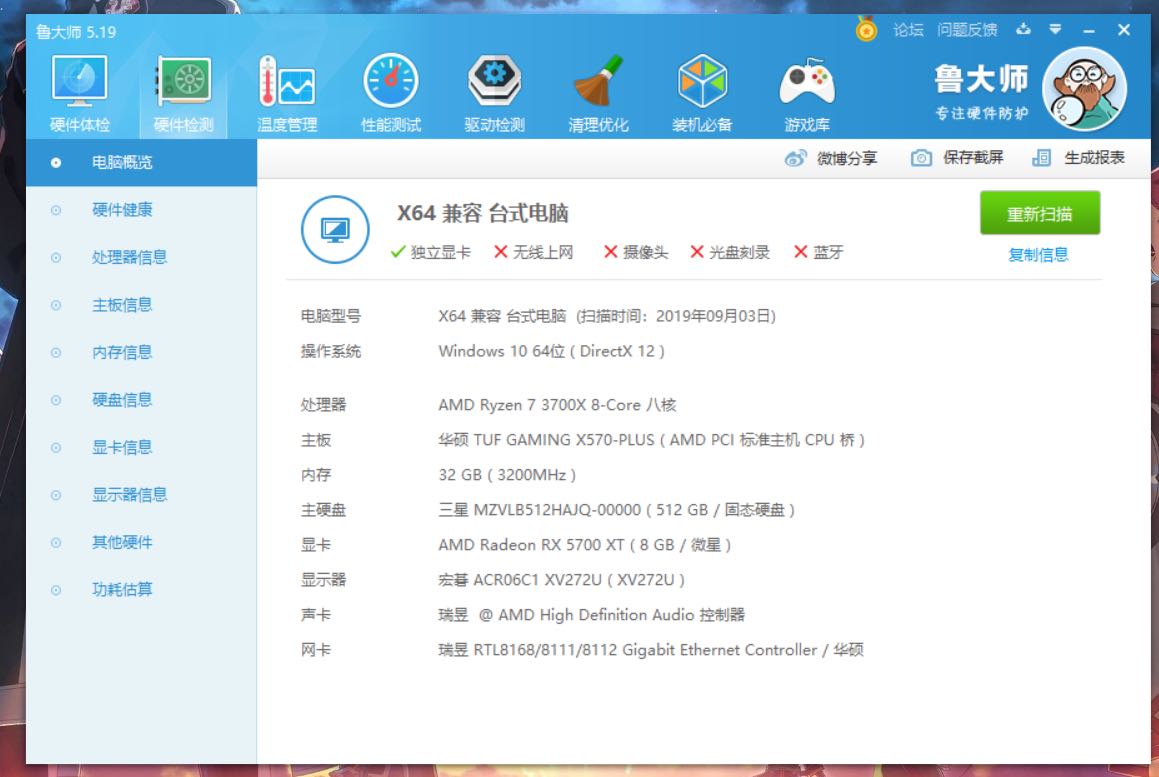Open 论坛 forum link
The width and height of the screenshot is (1159, 777).
pyautogui.click(x=908, y=30)
